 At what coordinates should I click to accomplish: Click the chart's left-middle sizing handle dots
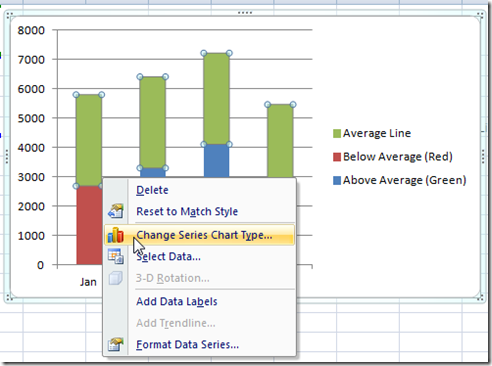(x=7, y=156)
